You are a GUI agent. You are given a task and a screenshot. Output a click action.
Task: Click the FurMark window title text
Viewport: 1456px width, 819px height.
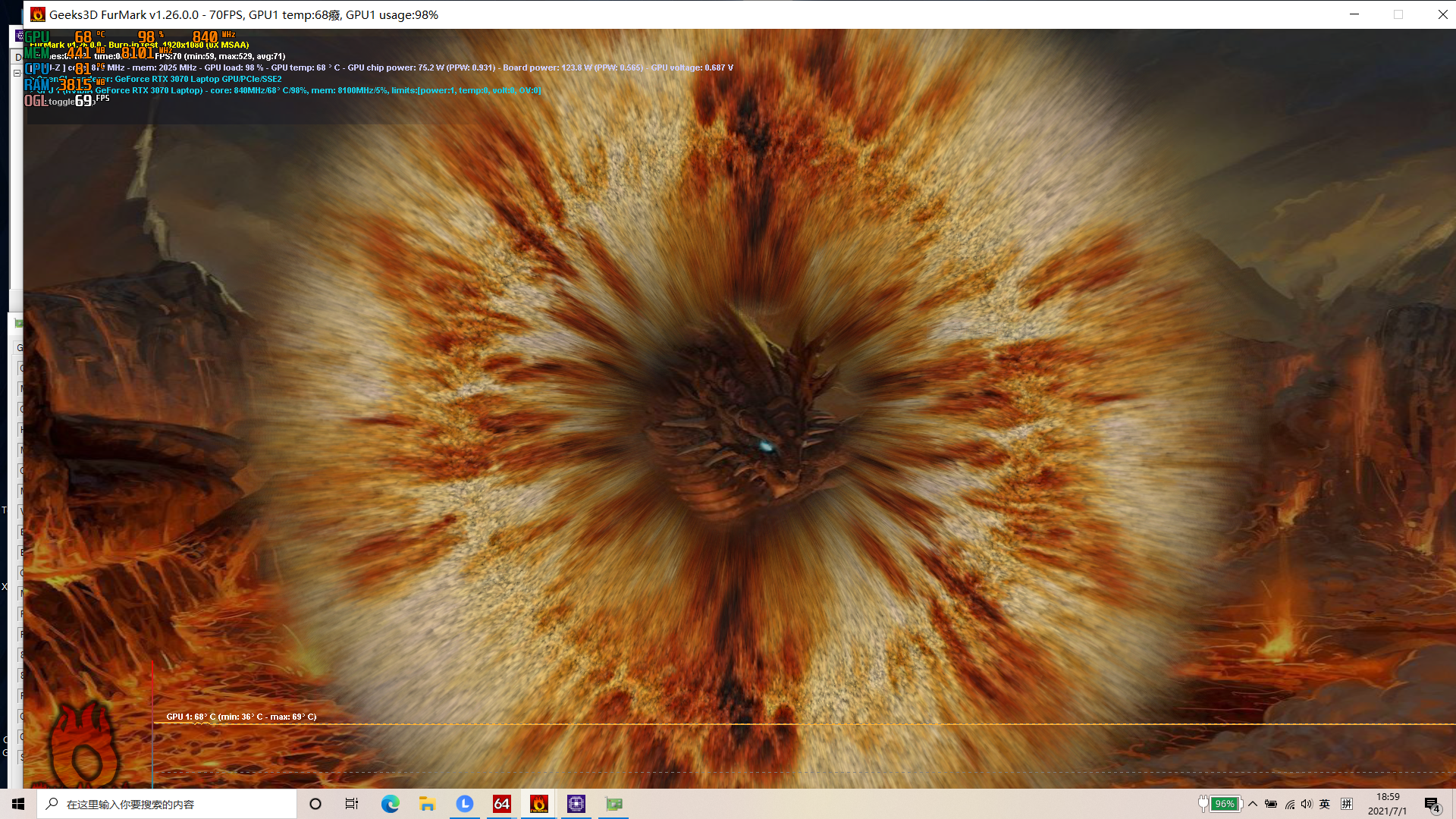point(243,14)
